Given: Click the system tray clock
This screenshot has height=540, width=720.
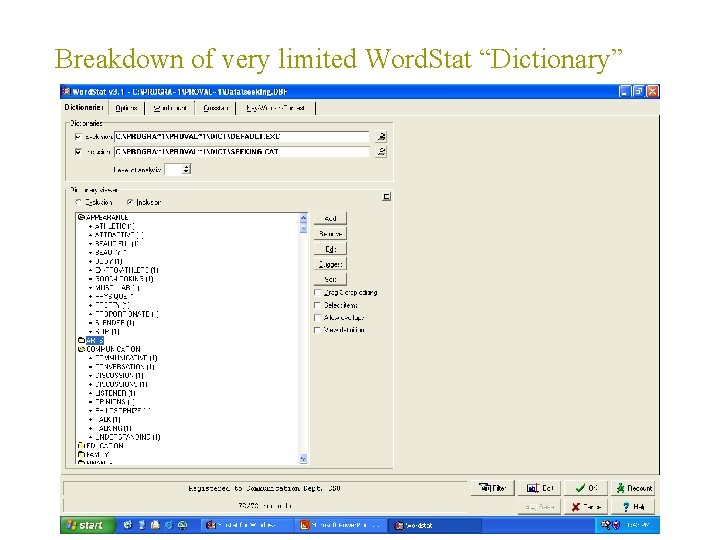Looking at the screenshot, I should (638, 525).
